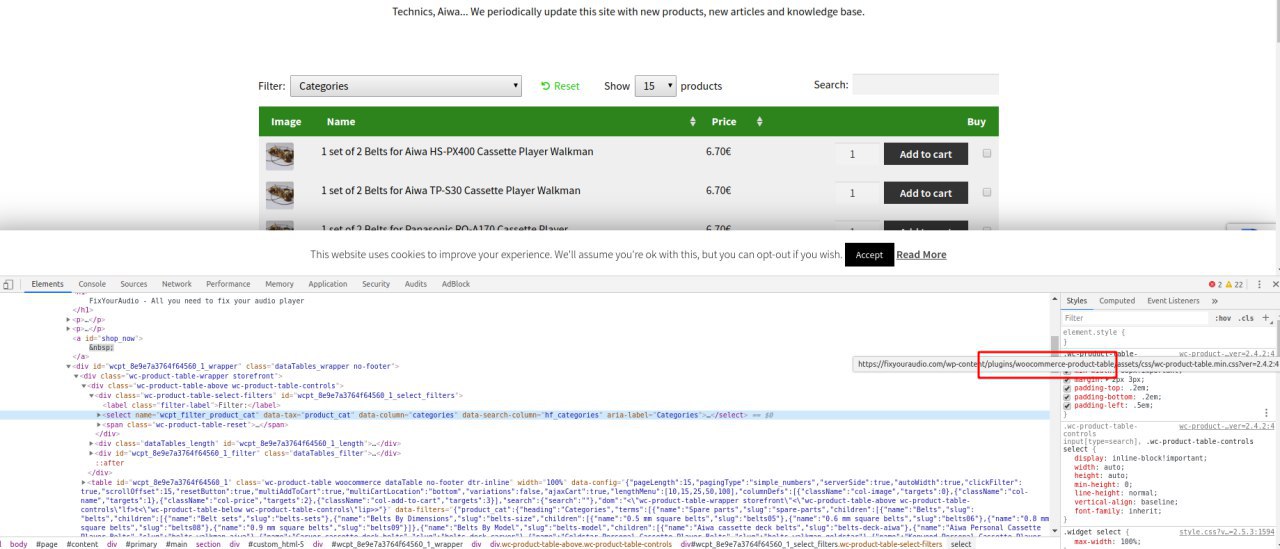The height and width of the screenshot is (549, 1280).
Task: Collapse the dataTables_wrapper div node
Action: coord(70,366)
